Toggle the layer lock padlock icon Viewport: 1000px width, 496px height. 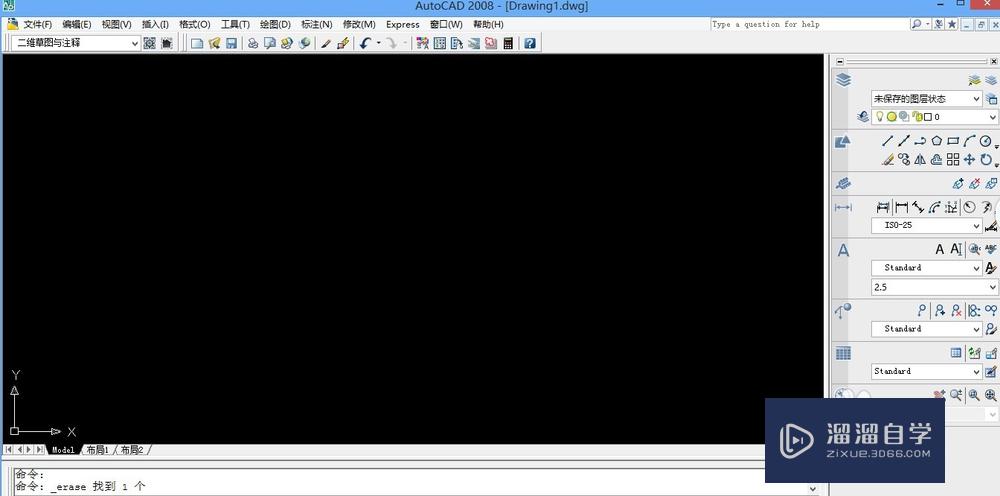pos(918,117)
